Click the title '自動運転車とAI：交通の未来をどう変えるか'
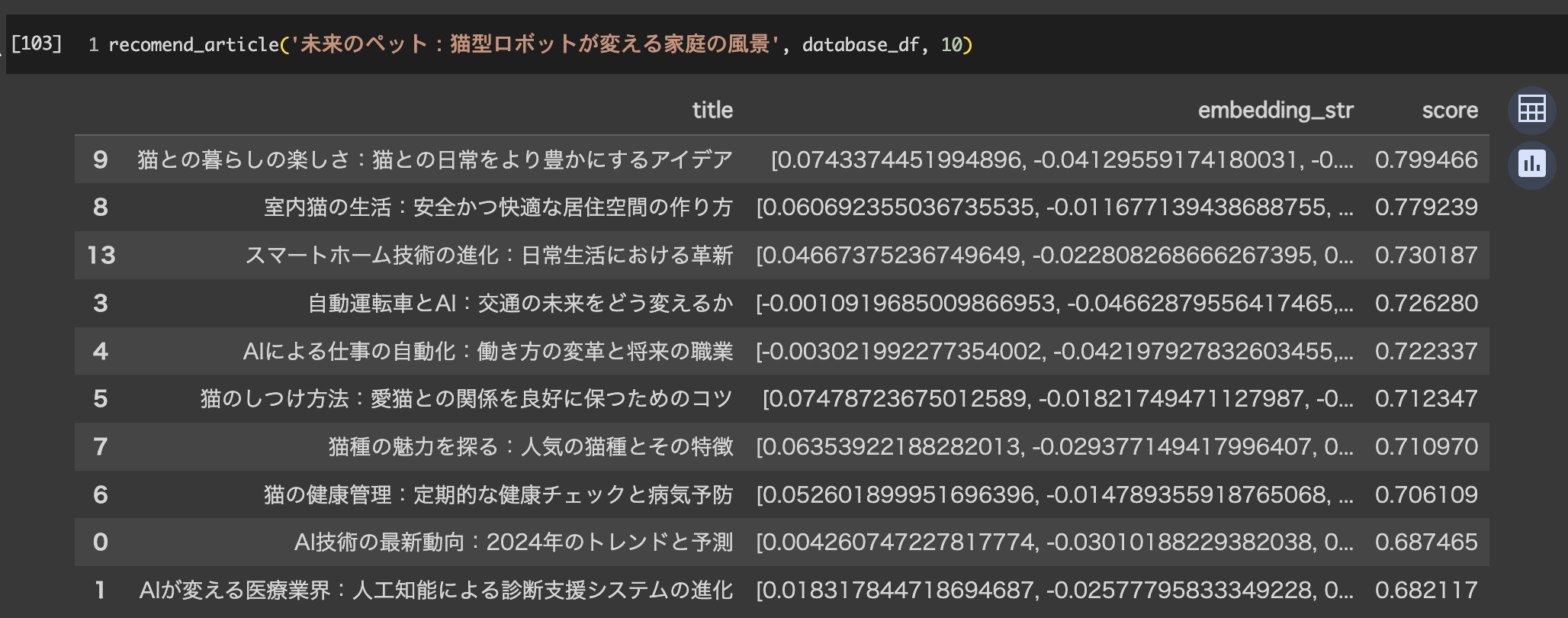The width and height of the screenshot is (1568, 618). pyautogui.click(x=520, y=303)
